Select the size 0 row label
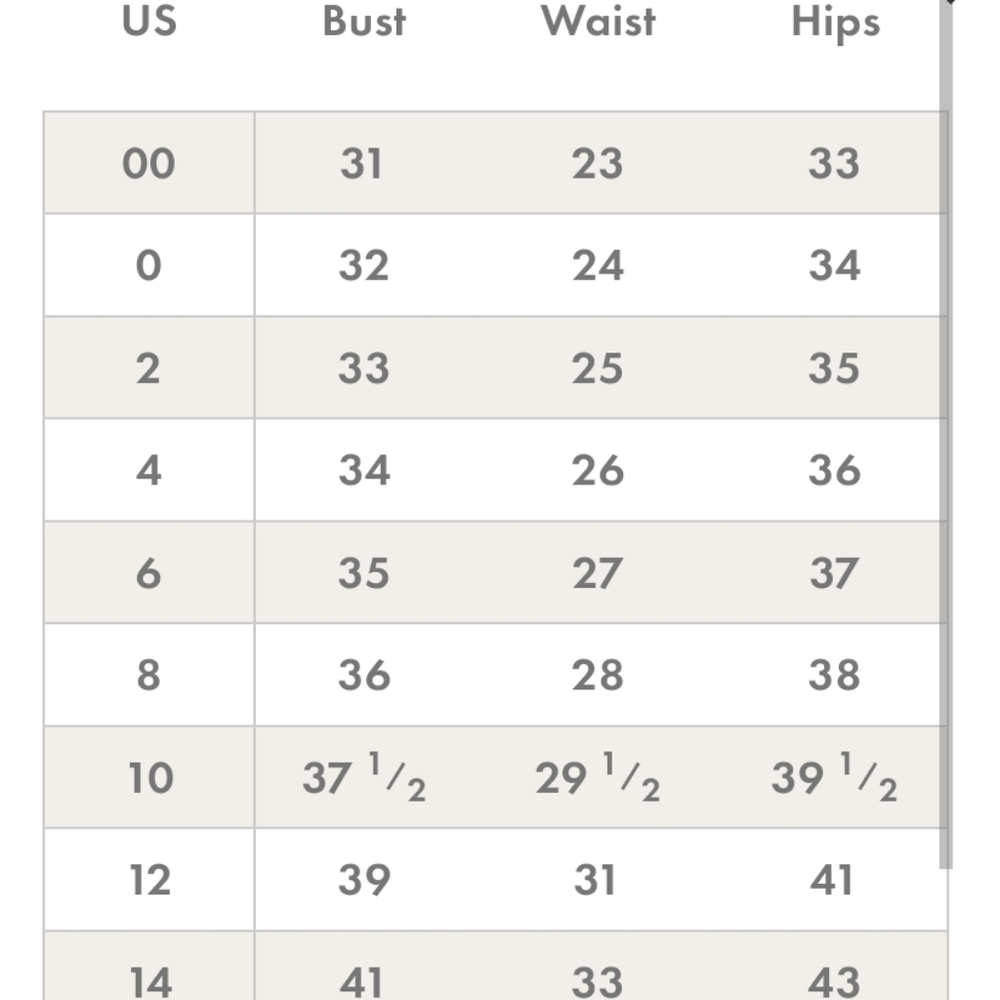Image resolution: width=1000 pixels, height=1000 pixels. click(149, 265)
